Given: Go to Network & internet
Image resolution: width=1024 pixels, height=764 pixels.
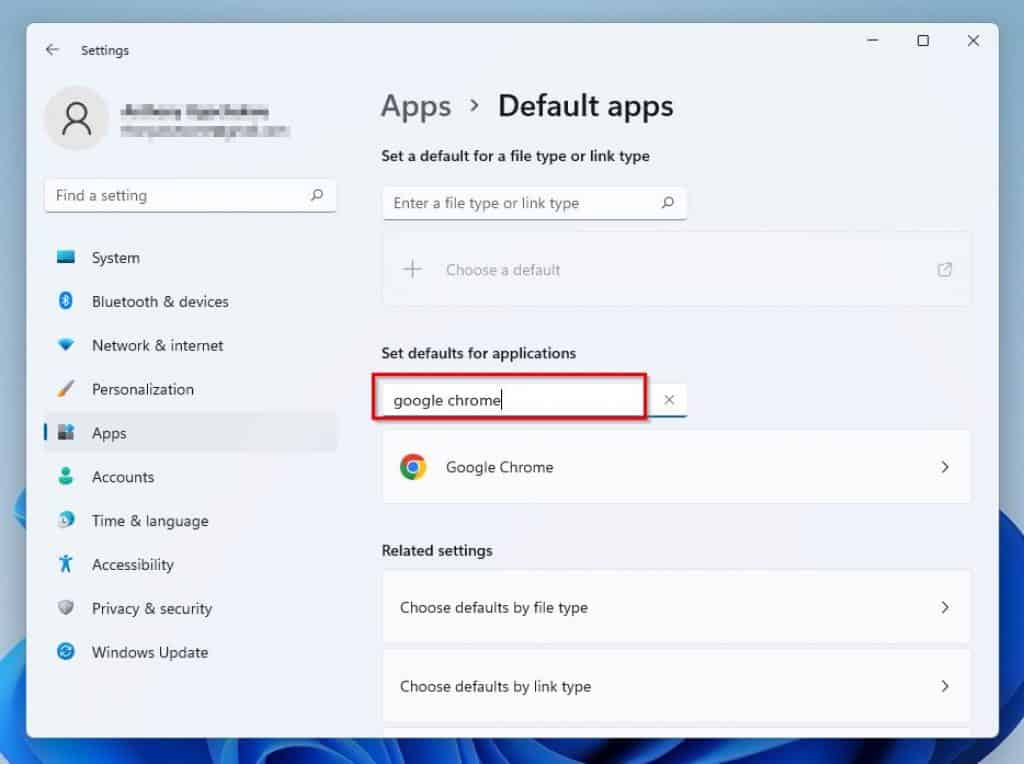Looking at the screenshot, I should pos(191,345).
